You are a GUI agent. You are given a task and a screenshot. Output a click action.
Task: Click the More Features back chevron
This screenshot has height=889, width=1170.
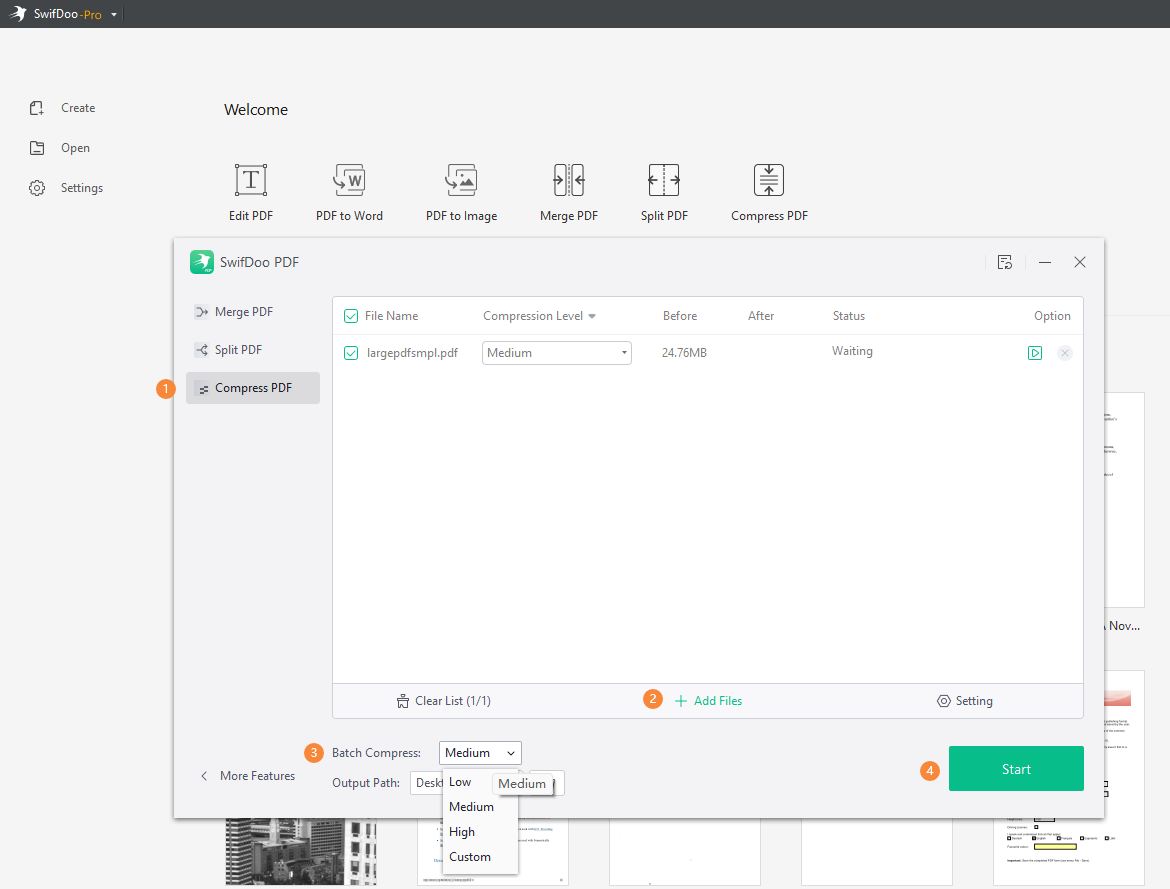click(204, 776)
